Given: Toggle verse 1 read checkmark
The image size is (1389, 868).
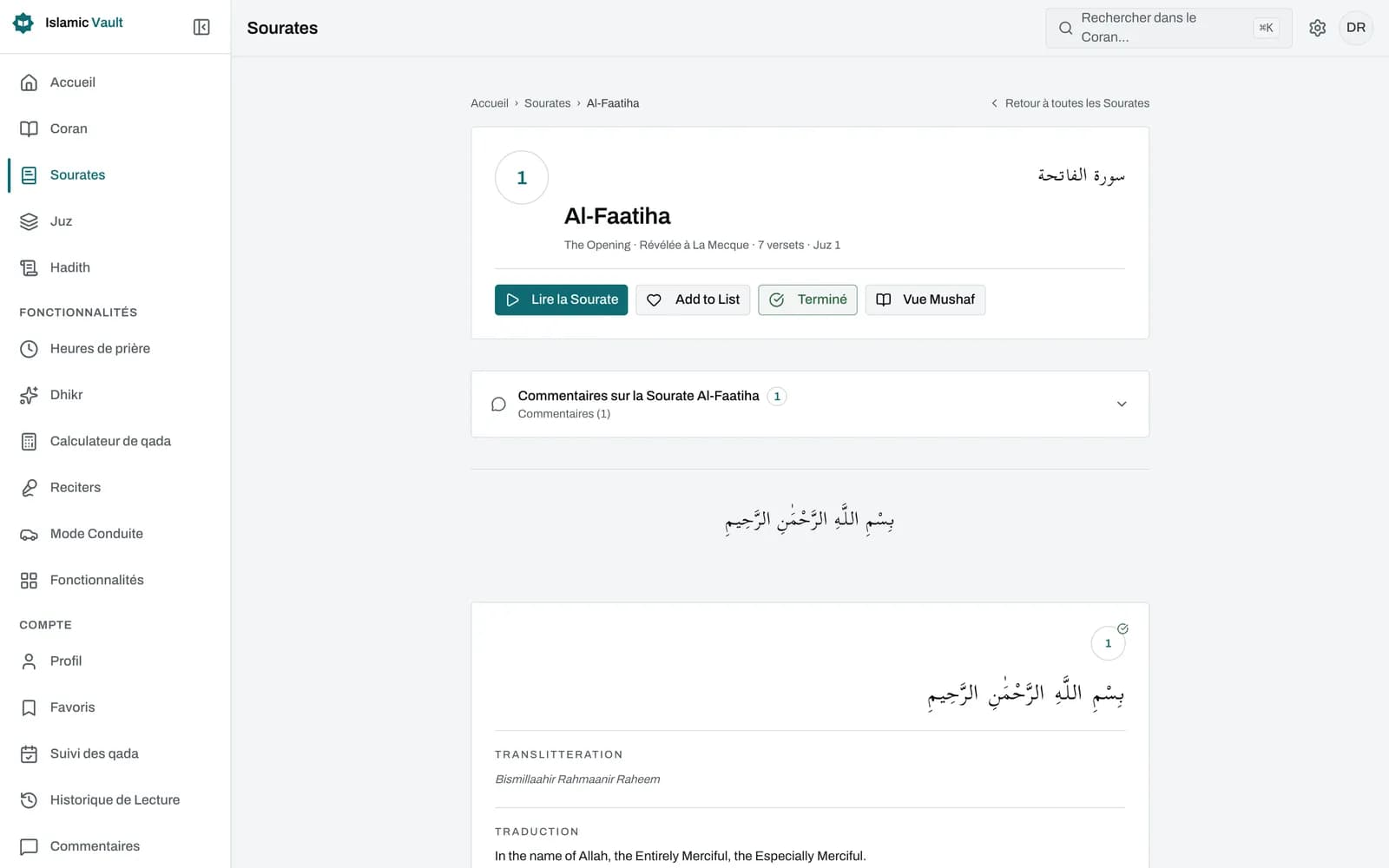Looking at the screenshot, I should pos(1122,628).
